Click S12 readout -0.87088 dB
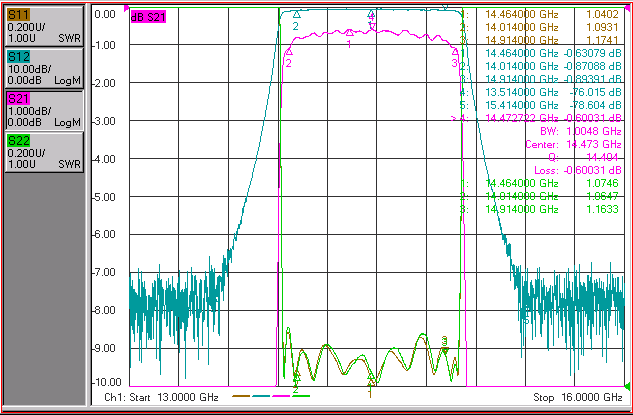 pyautogui.click(x=592, y=66)
